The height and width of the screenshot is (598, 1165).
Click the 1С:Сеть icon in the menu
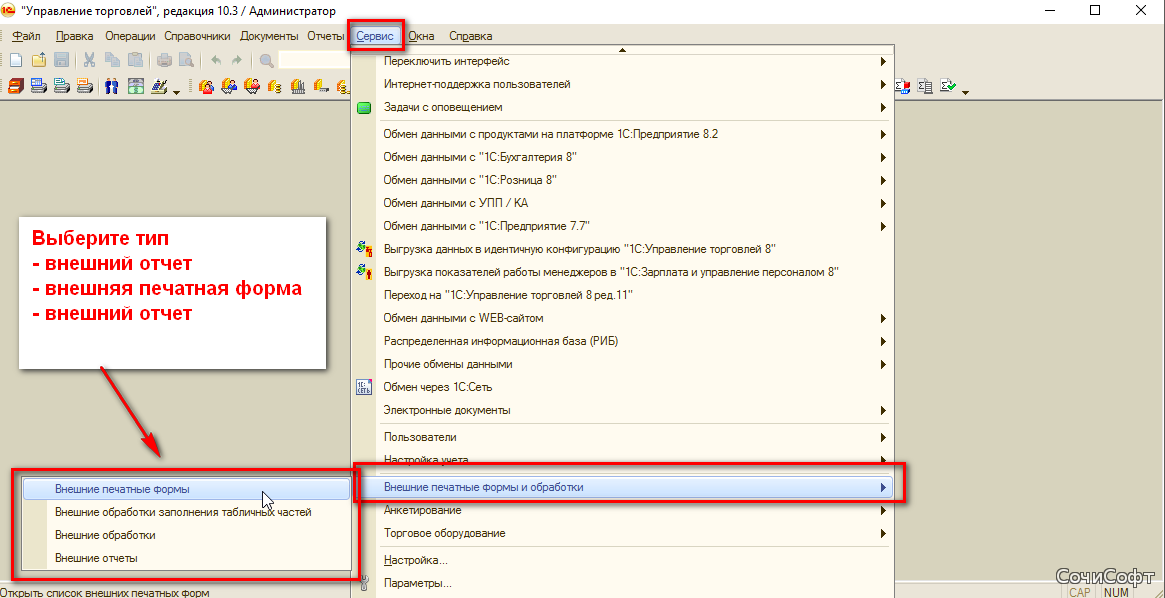point(364,387)
